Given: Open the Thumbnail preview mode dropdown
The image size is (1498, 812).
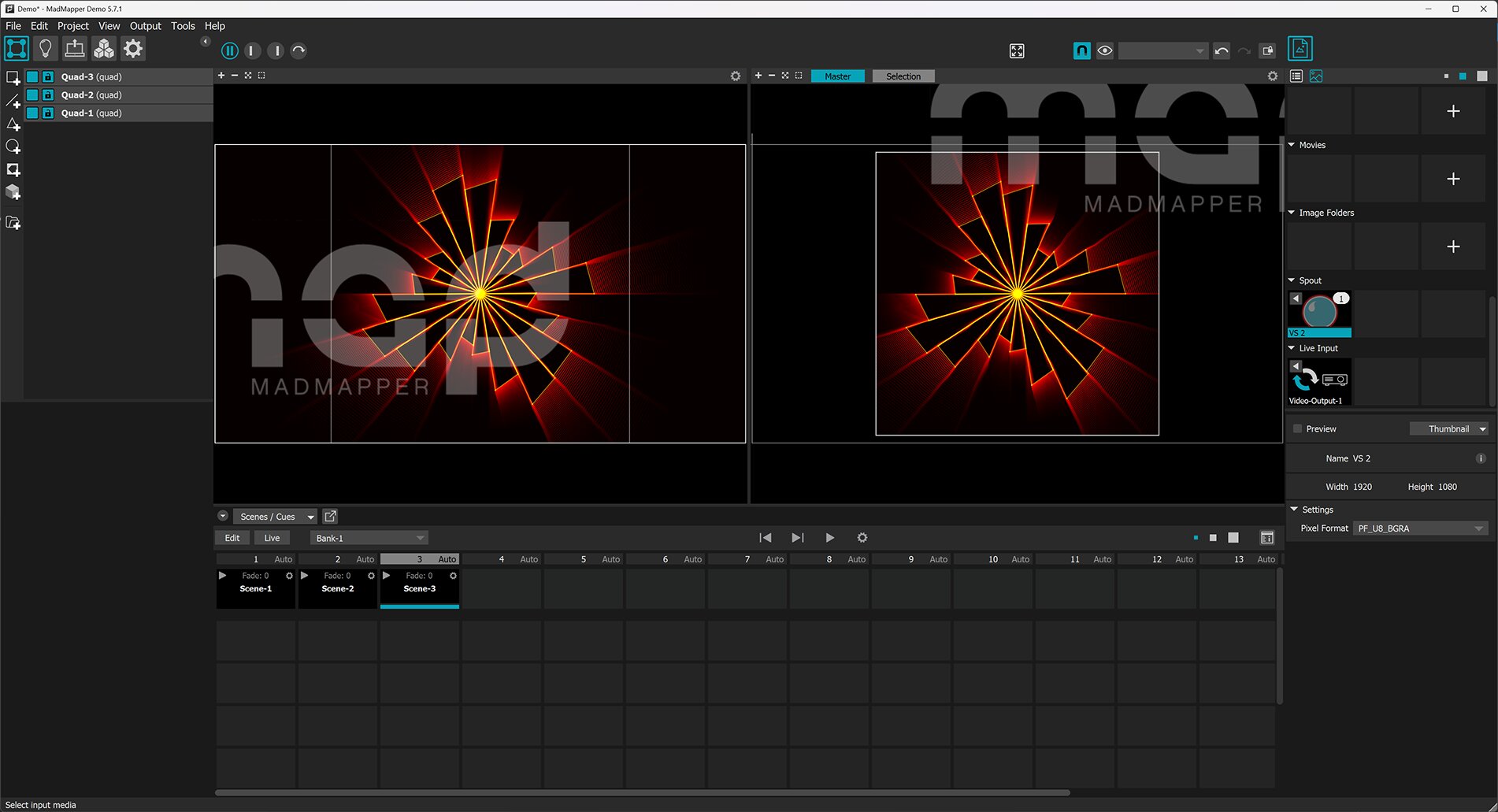Looking at the screenshot, I should pyautogui.click(x=1448, y=429).
